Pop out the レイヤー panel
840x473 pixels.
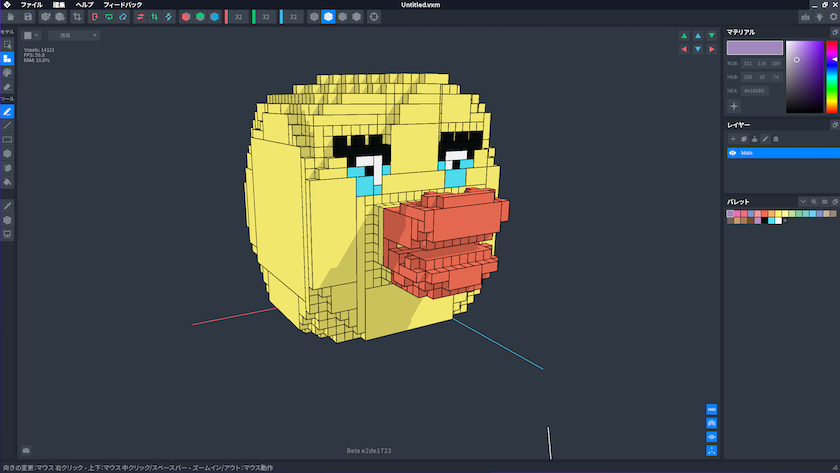pyautogui.click(x=835, y=125)
